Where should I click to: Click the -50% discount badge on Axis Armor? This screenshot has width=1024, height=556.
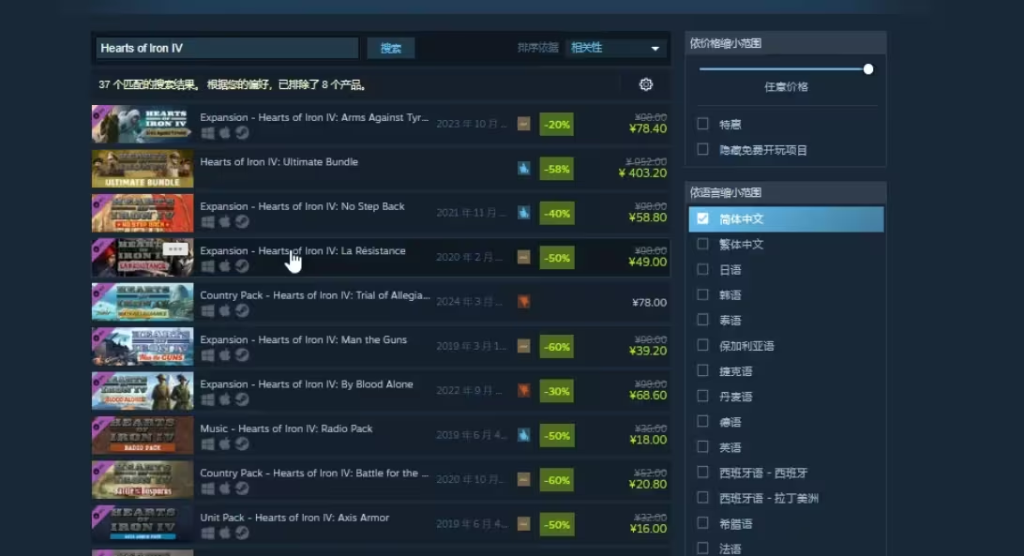556,524
